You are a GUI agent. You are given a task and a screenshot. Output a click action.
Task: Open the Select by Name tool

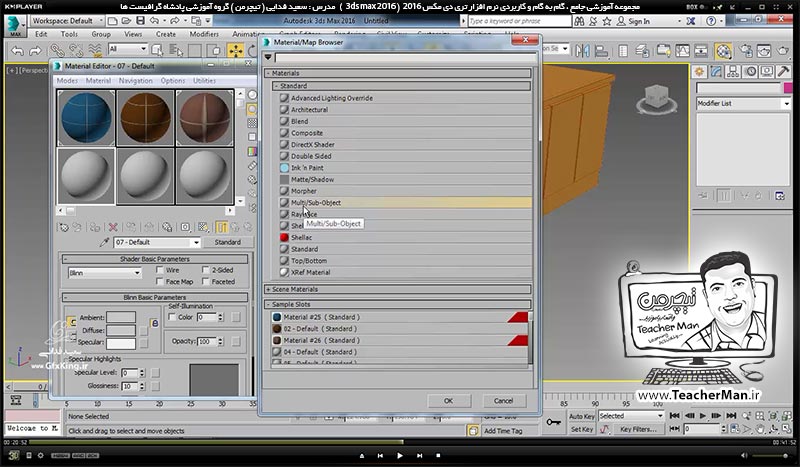tap(176, 50)
